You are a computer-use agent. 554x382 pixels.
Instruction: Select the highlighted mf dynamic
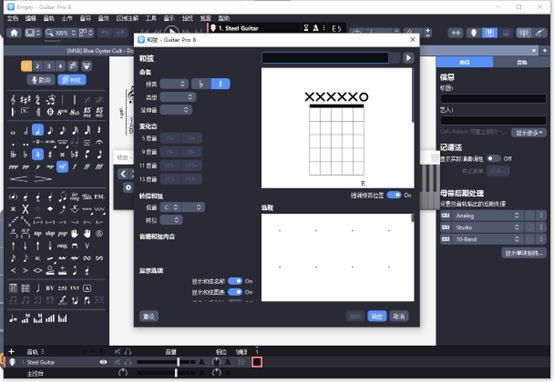click(62, 166)
